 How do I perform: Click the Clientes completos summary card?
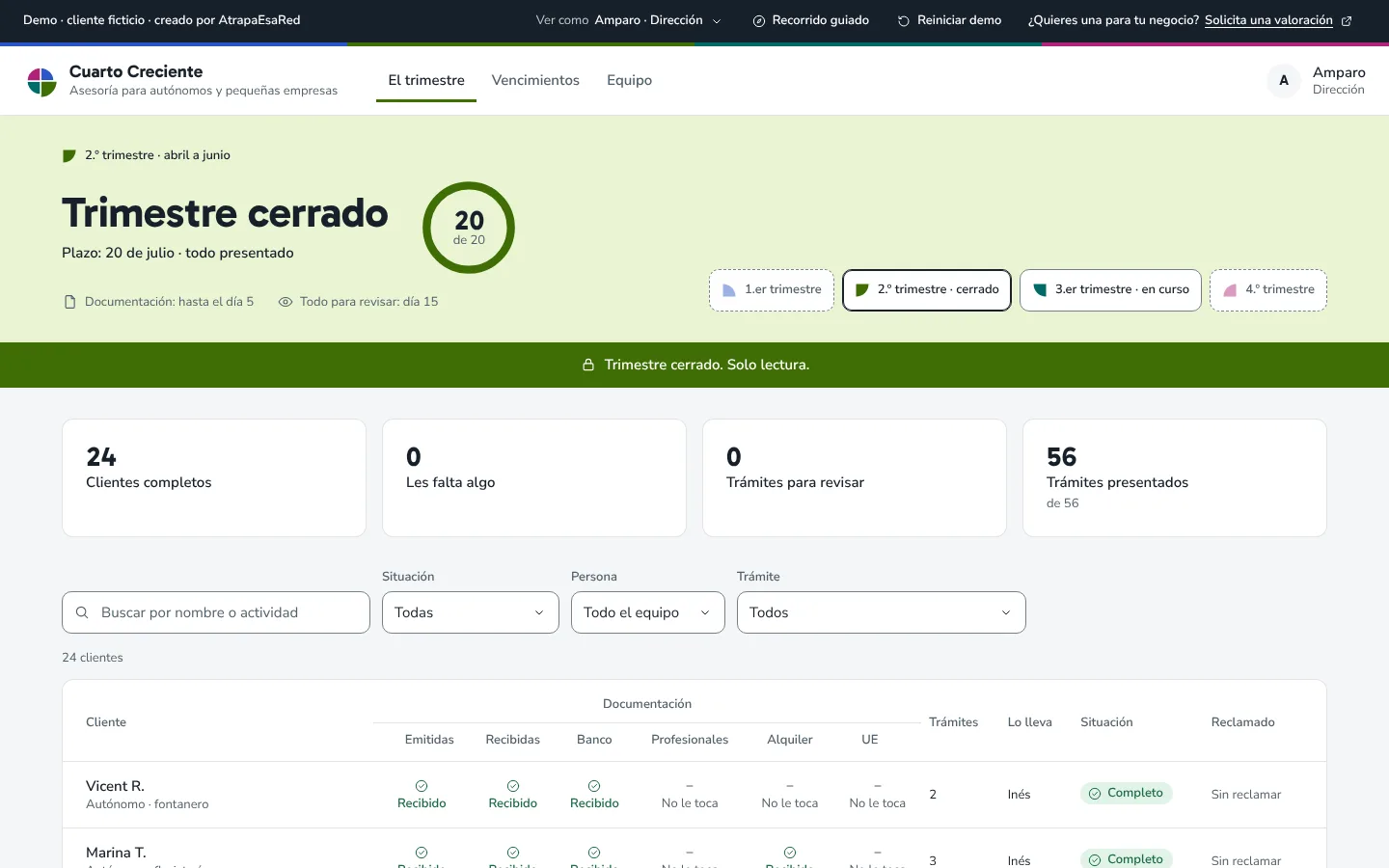[214, 477]
